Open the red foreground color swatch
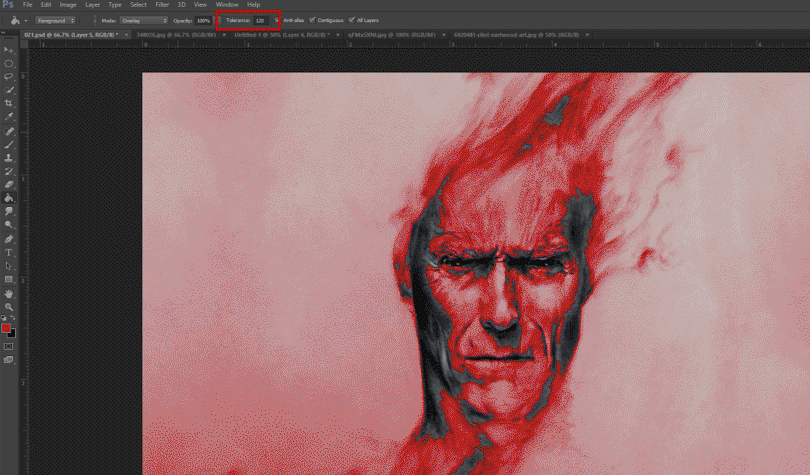 (6, 328)
